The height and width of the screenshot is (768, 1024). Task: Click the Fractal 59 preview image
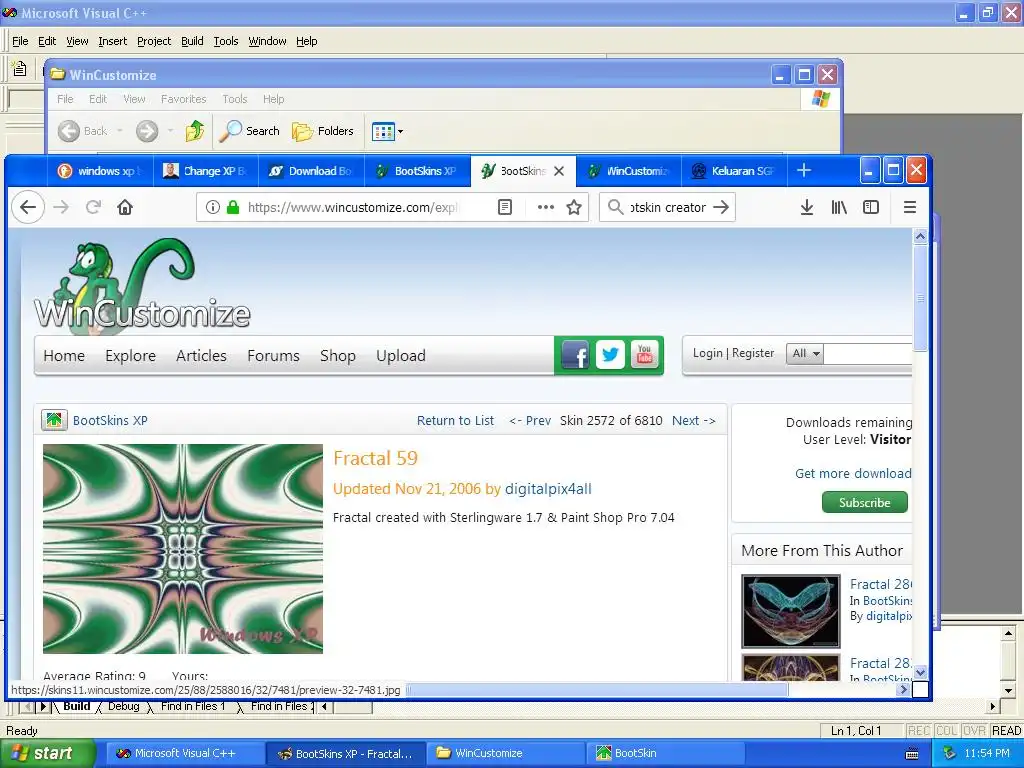pyautogui.click(x=183, y=549)
